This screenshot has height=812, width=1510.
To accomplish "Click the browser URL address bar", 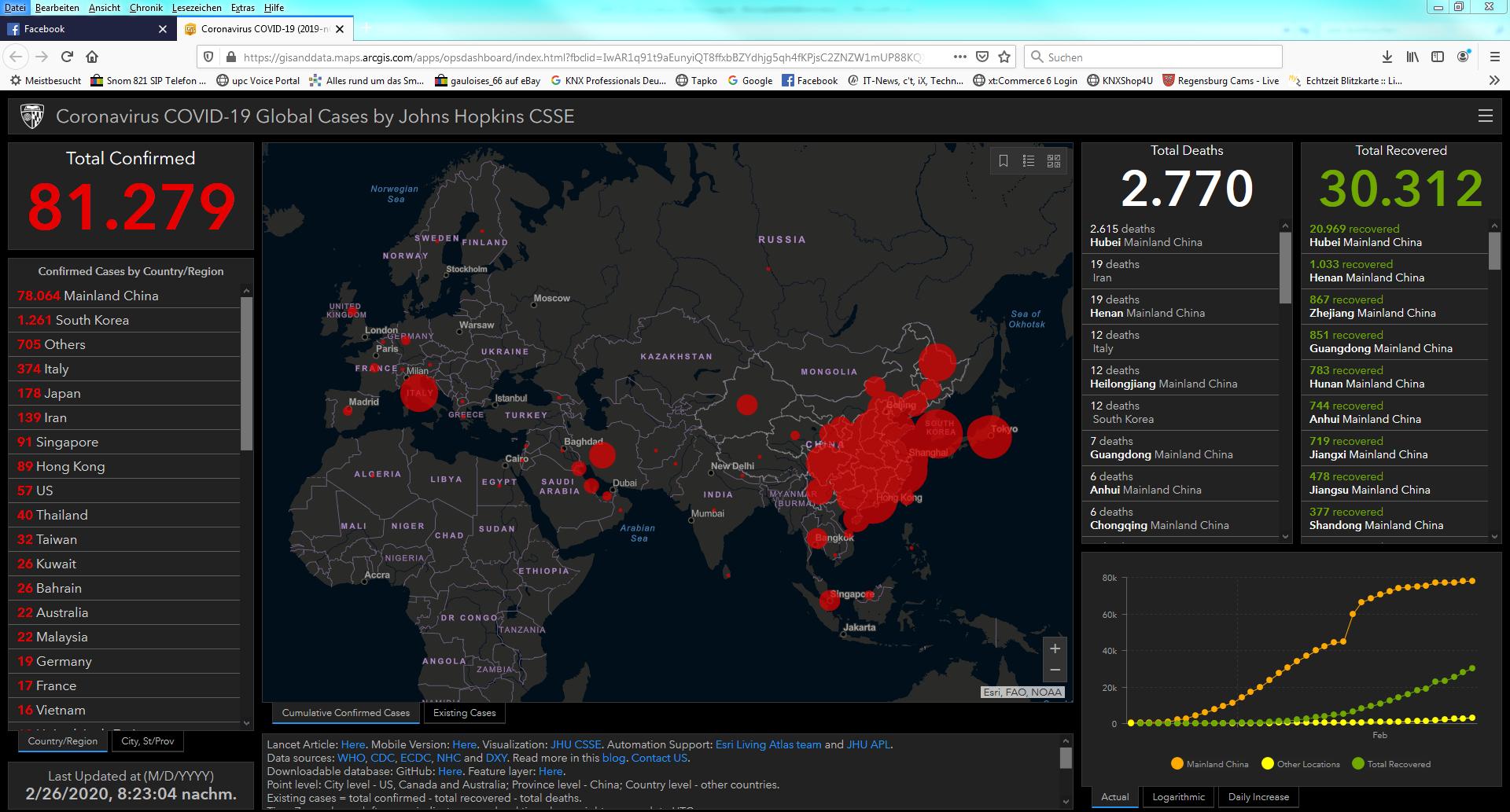I will pyautogui.click(x=582, y=57).
